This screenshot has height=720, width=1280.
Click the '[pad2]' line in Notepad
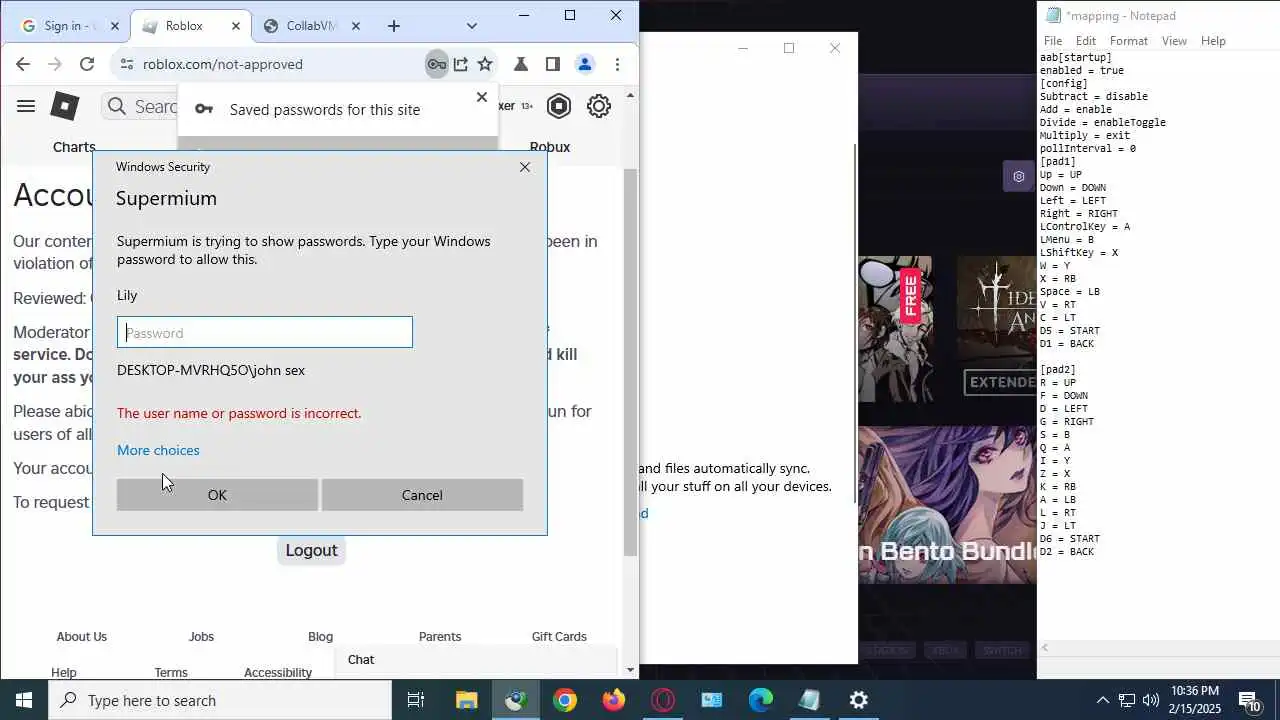pyautogui.click(x=1058, y=370)
